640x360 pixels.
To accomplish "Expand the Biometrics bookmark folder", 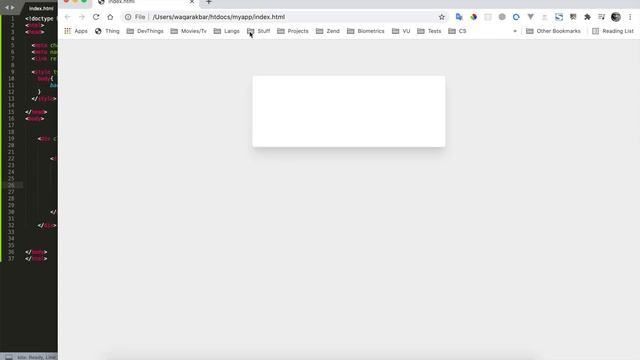I will (366, 31).
